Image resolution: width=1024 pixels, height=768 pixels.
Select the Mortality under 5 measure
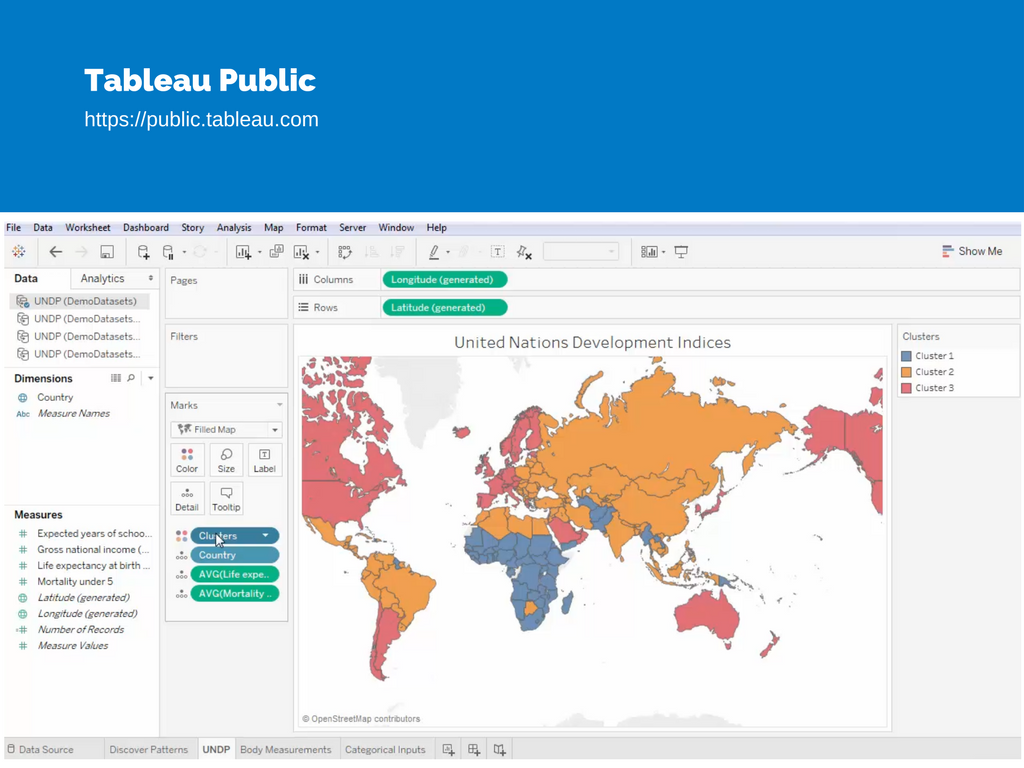click(74, 582)
